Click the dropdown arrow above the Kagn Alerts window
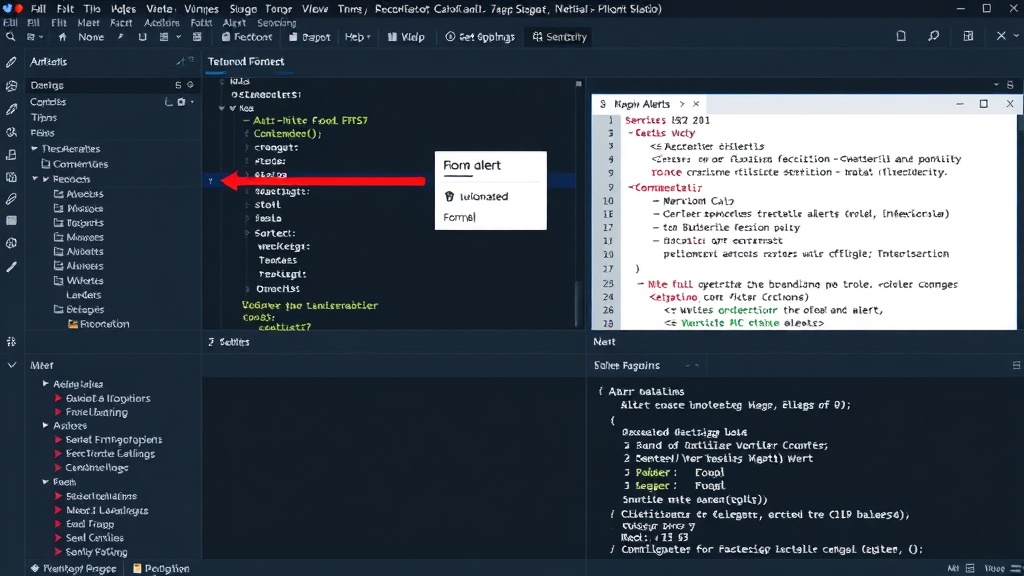 (x=996, y=85)
